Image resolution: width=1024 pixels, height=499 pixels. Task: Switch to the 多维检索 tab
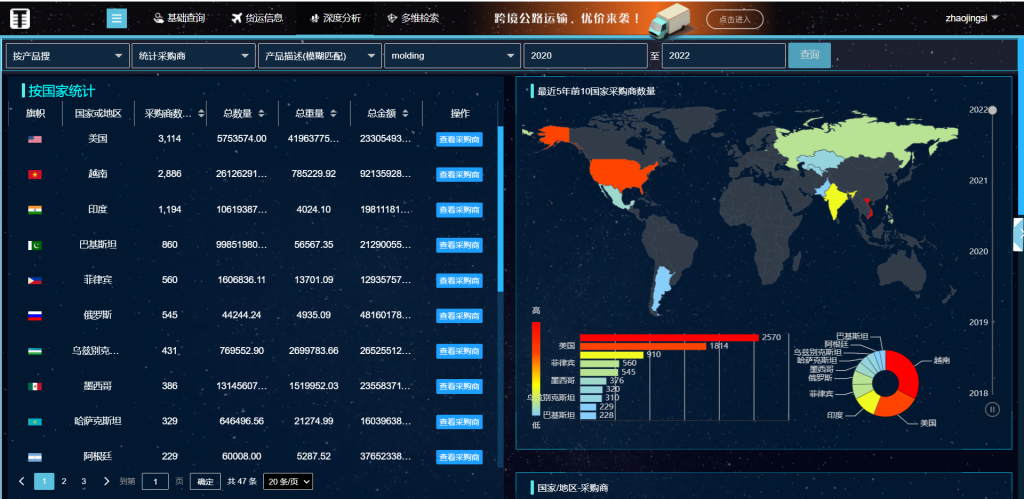tap(412, 18)
